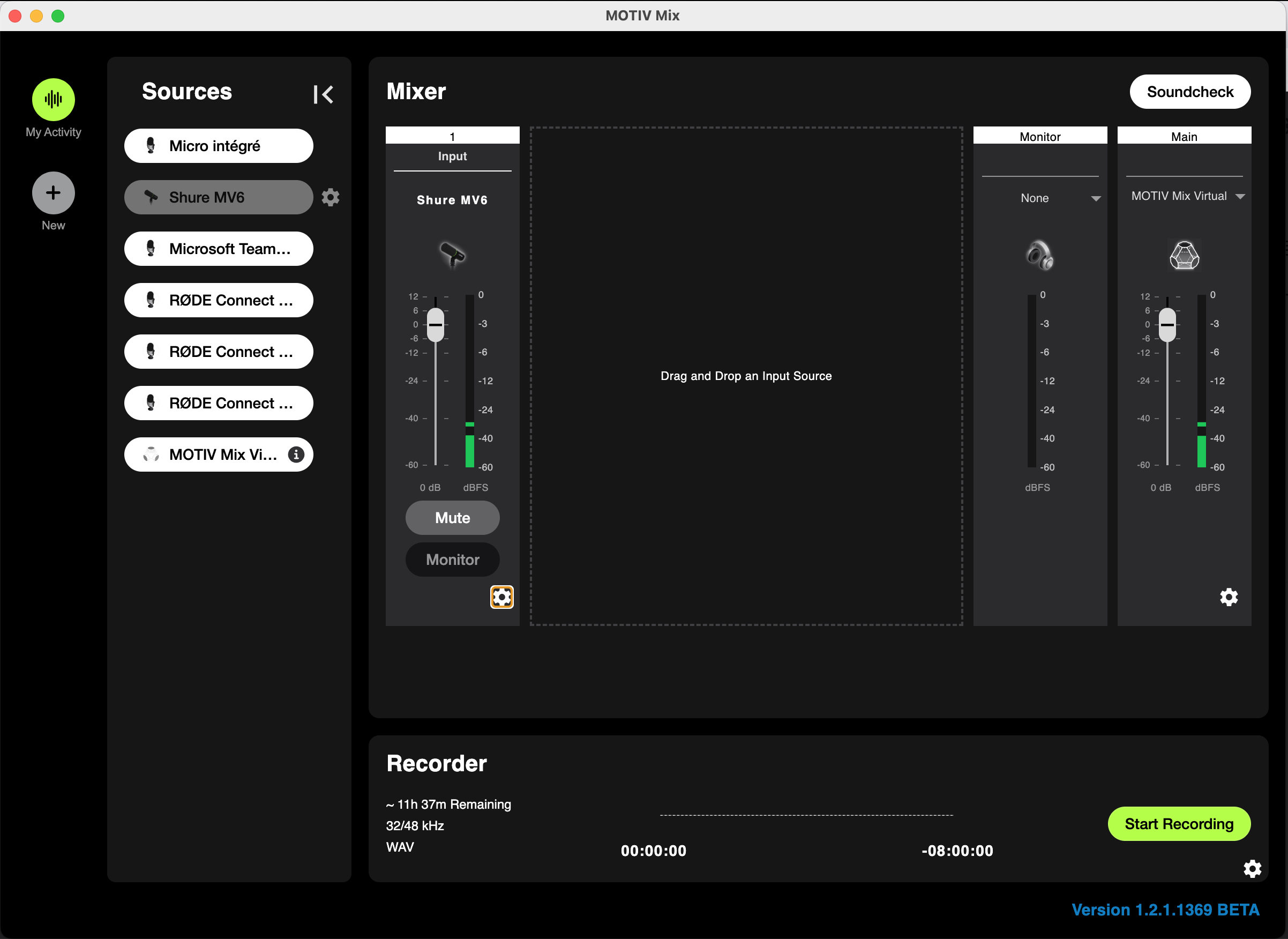
Task: Toggle Mute on channel 1
Action: [x=452, y=517]
